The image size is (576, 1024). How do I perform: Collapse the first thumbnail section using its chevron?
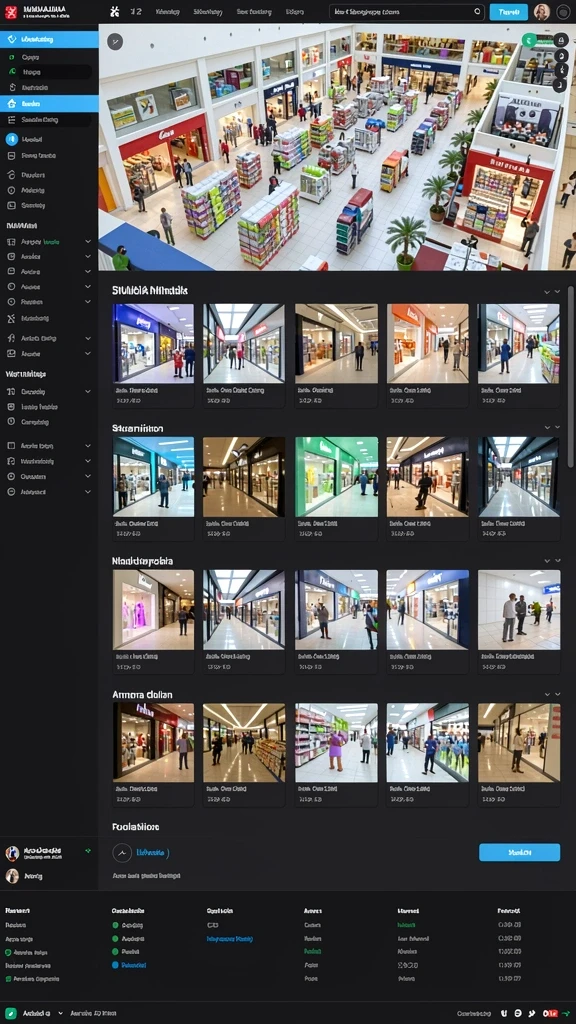point(547,291)
